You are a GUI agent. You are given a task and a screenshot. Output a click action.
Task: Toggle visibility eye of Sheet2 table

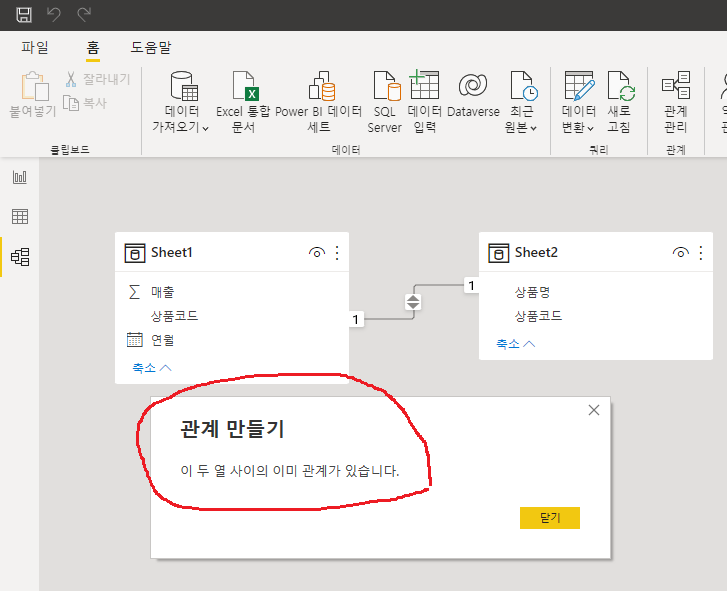point(681,253)
